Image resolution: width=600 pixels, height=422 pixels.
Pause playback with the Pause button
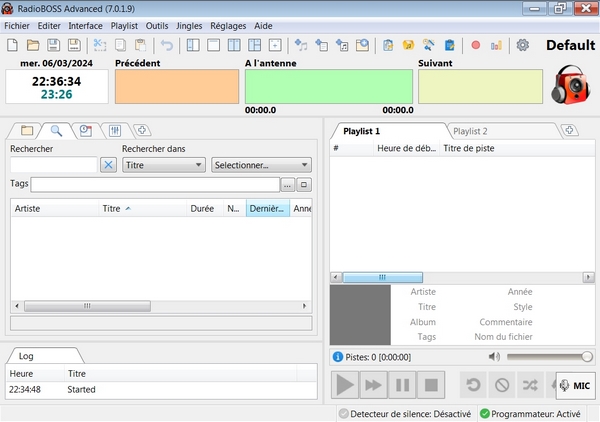click(x=402, y=385)
